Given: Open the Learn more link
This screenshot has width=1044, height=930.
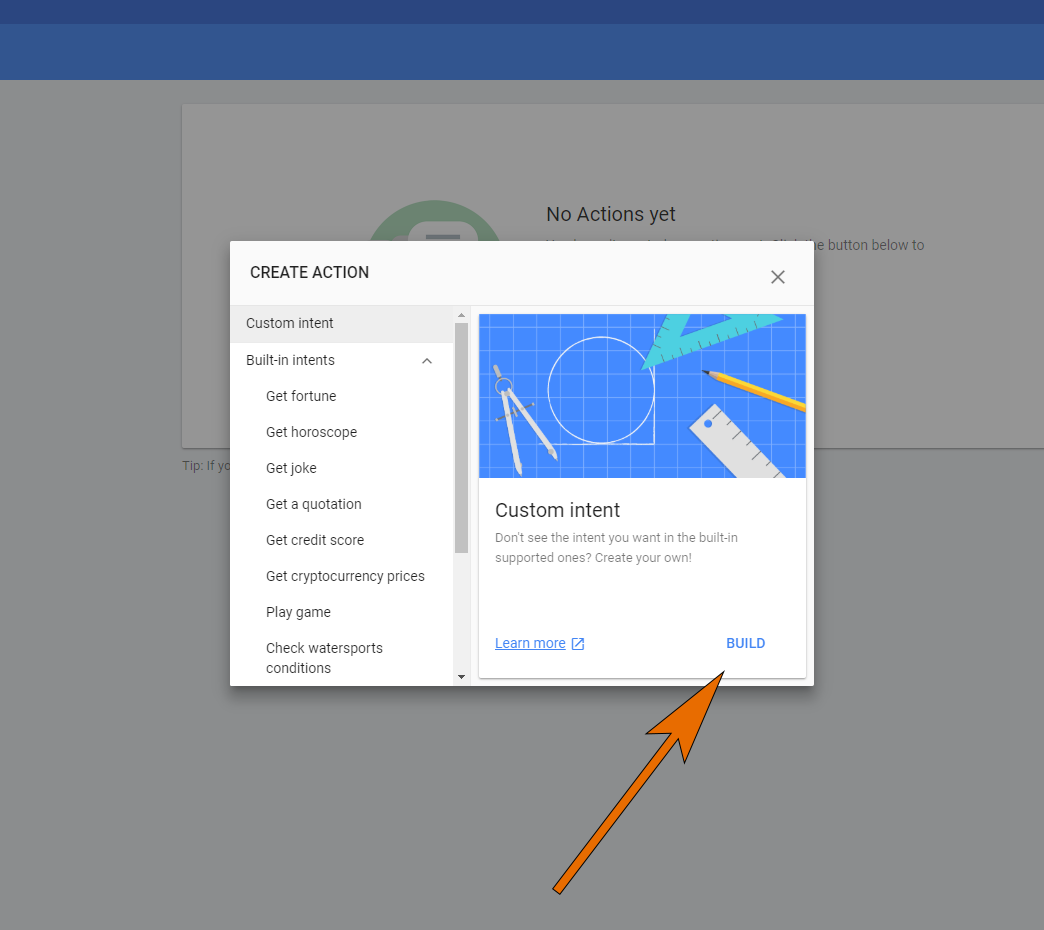Looking at the screenshot, I should (528, 643).
